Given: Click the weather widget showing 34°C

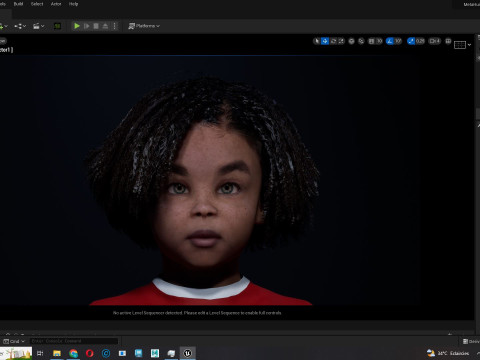Looking at the screenshot, I should coord(448,353).
